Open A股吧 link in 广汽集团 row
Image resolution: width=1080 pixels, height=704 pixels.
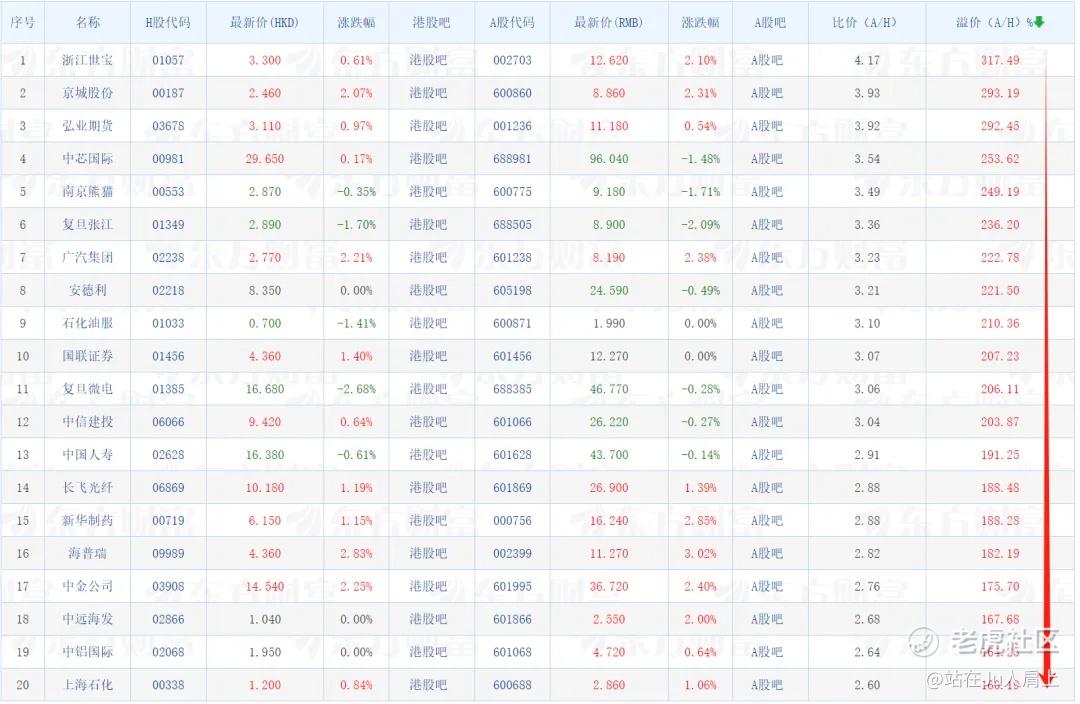click(767, 257)
